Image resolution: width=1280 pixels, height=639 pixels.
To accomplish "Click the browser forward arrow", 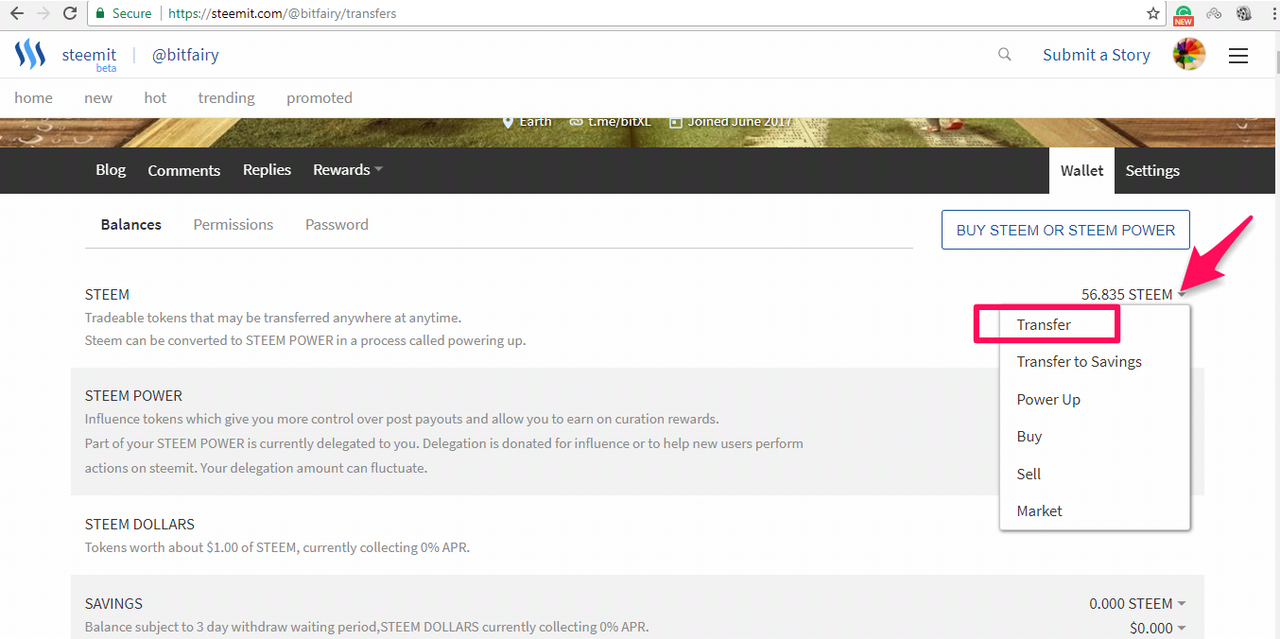I will (x=43, y=14).
